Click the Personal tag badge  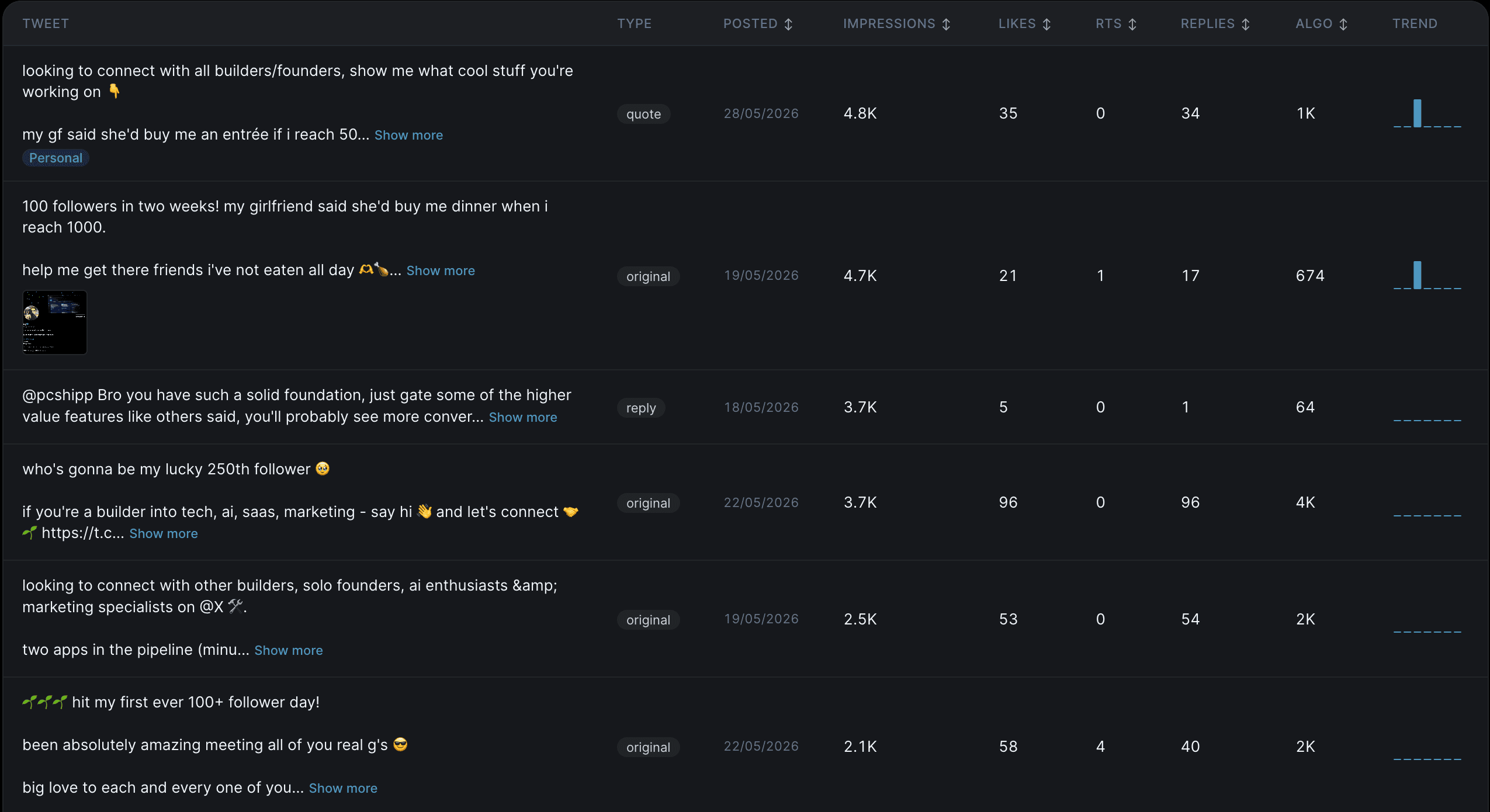coord(56,158)
